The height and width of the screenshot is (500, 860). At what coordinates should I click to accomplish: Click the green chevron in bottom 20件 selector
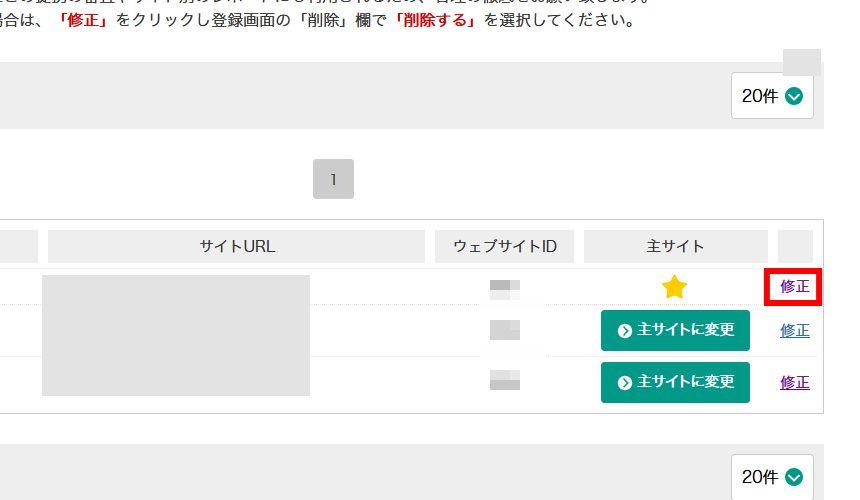[794, 478]
